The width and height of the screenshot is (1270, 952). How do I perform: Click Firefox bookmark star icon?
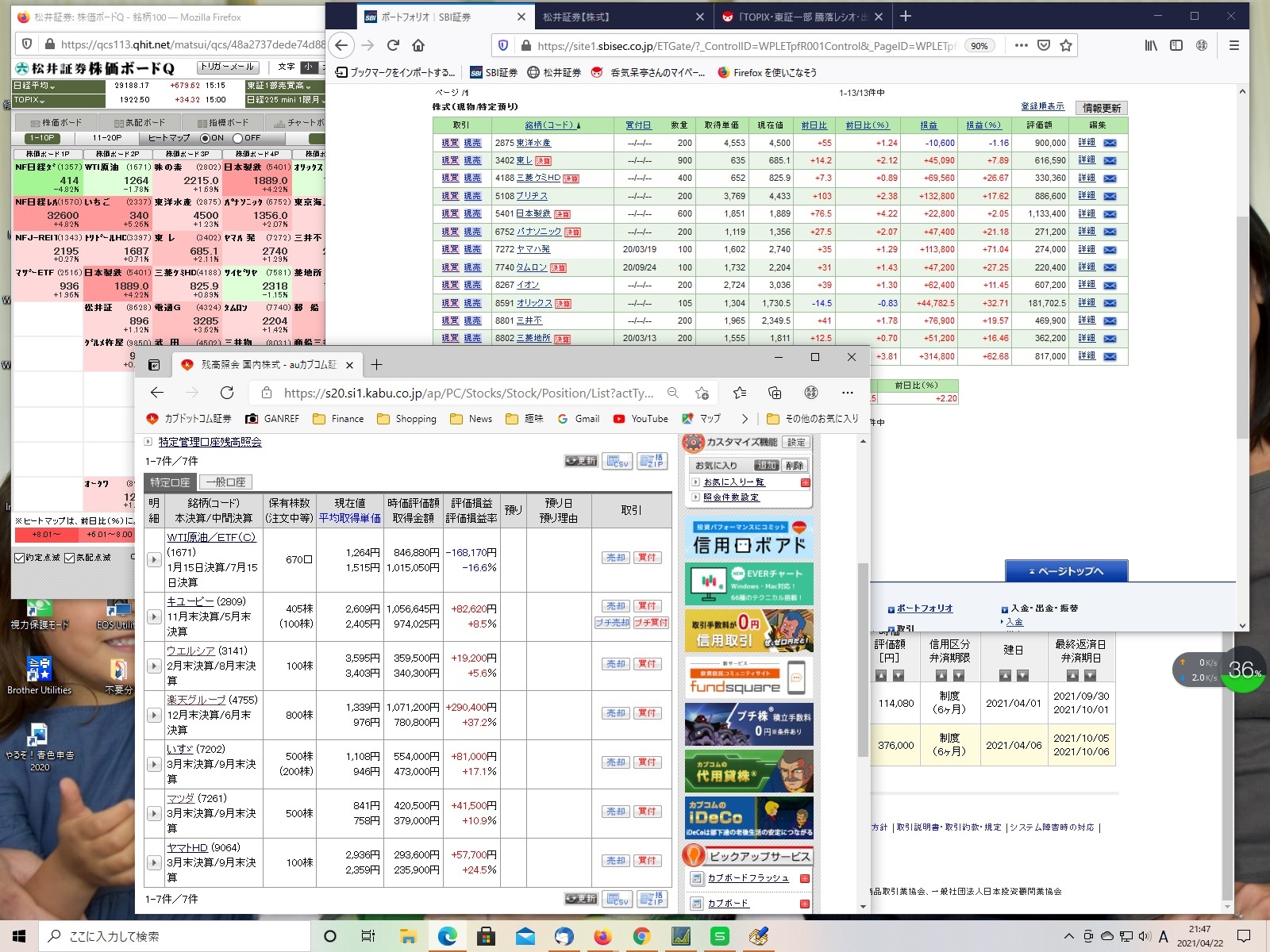pyautogui.click(x=1066, y=45)
